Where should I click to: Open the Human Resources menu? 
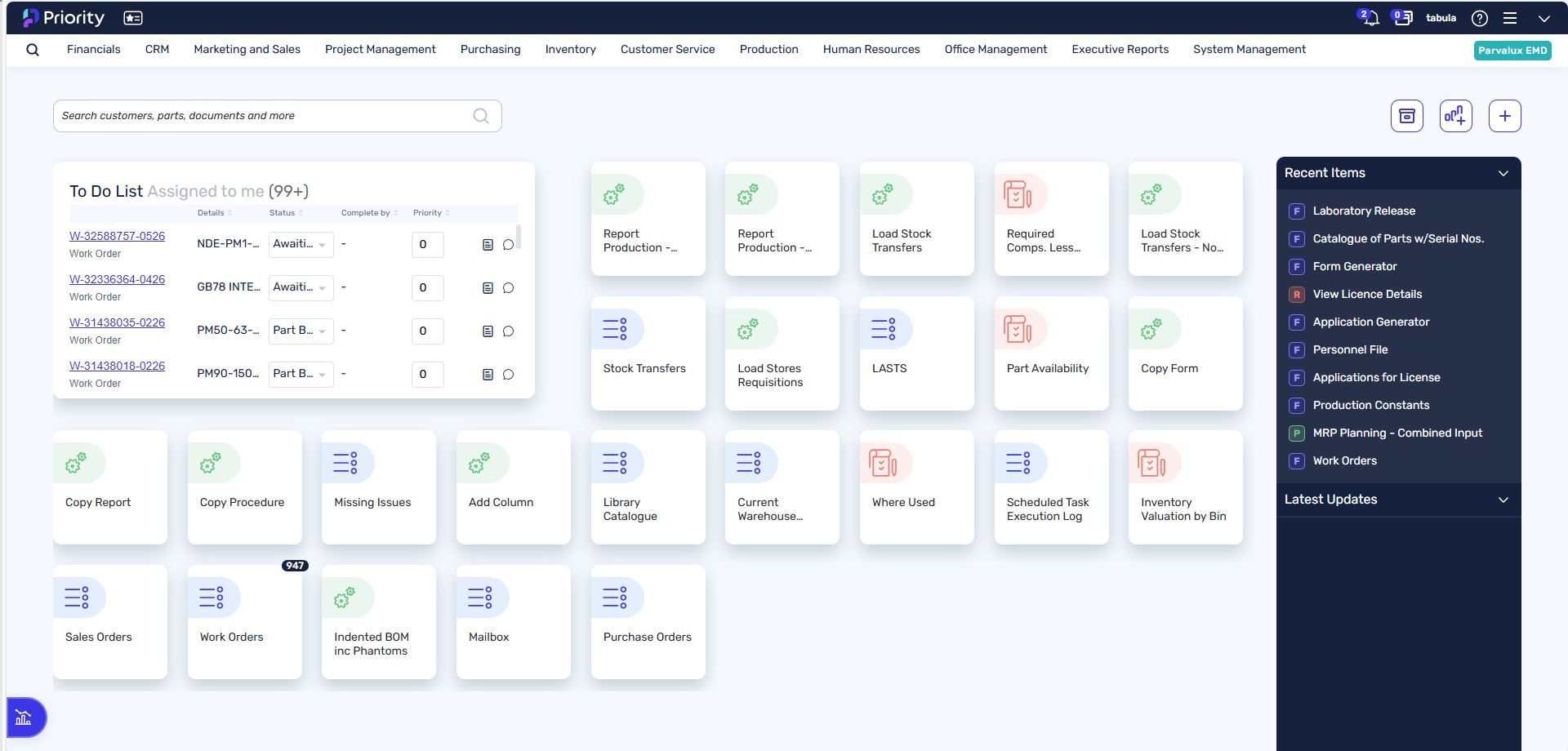(x=871, y=50)
